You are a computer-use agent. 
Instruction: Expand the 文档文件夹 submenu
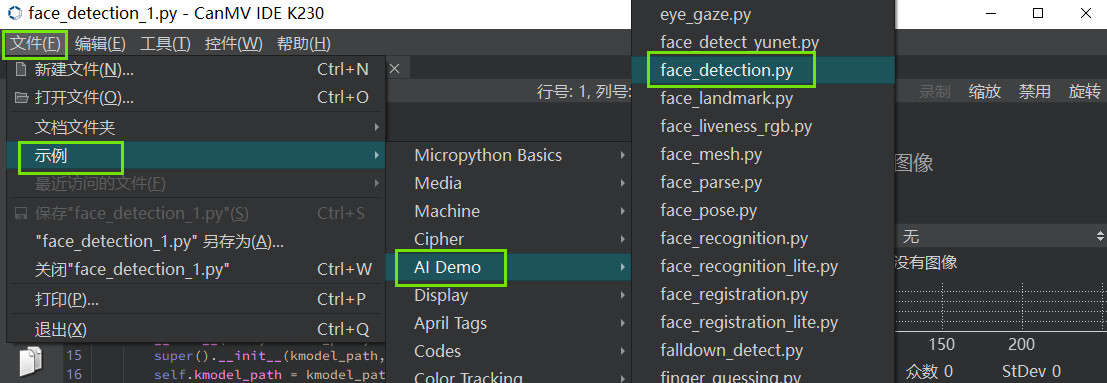tap(197, 127)
